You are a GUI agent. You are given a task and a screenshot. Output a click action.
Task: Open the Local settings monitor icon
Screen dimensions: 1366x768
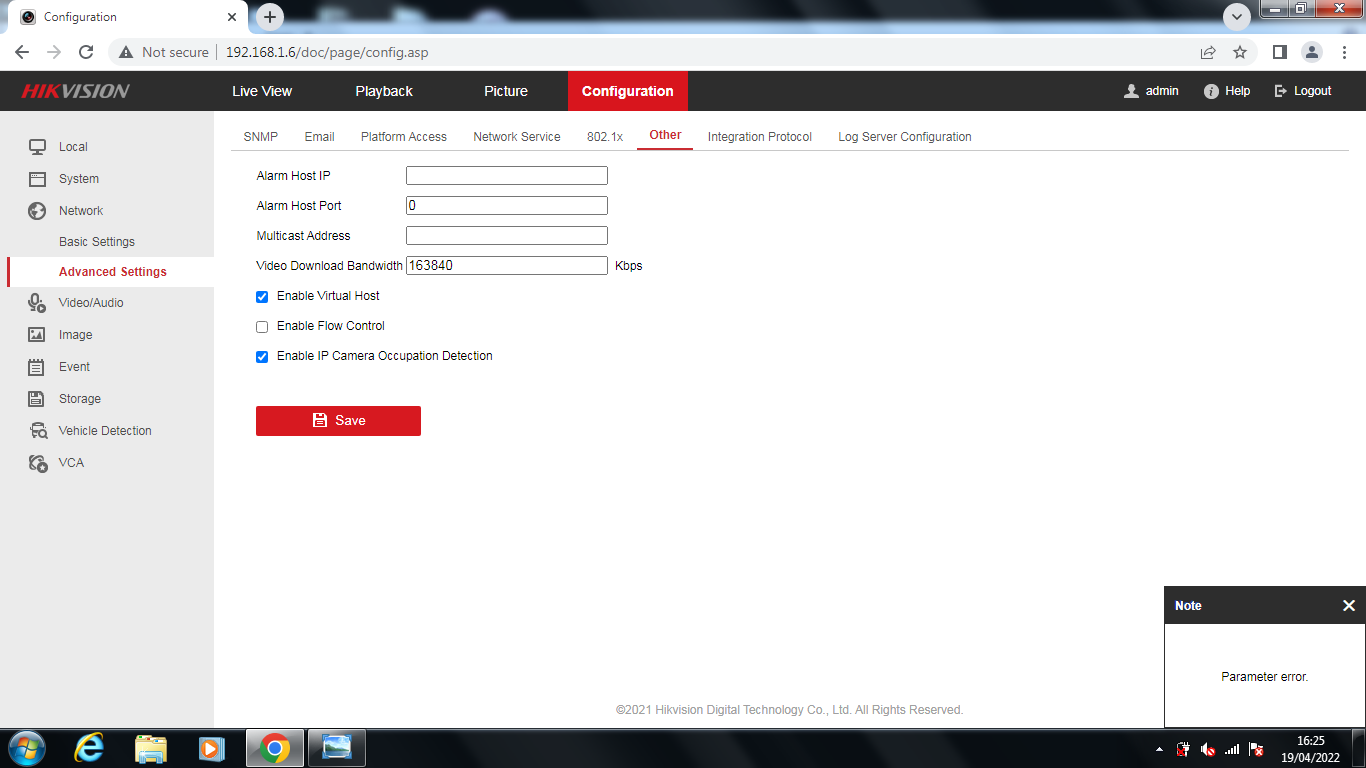pos(37,147)
